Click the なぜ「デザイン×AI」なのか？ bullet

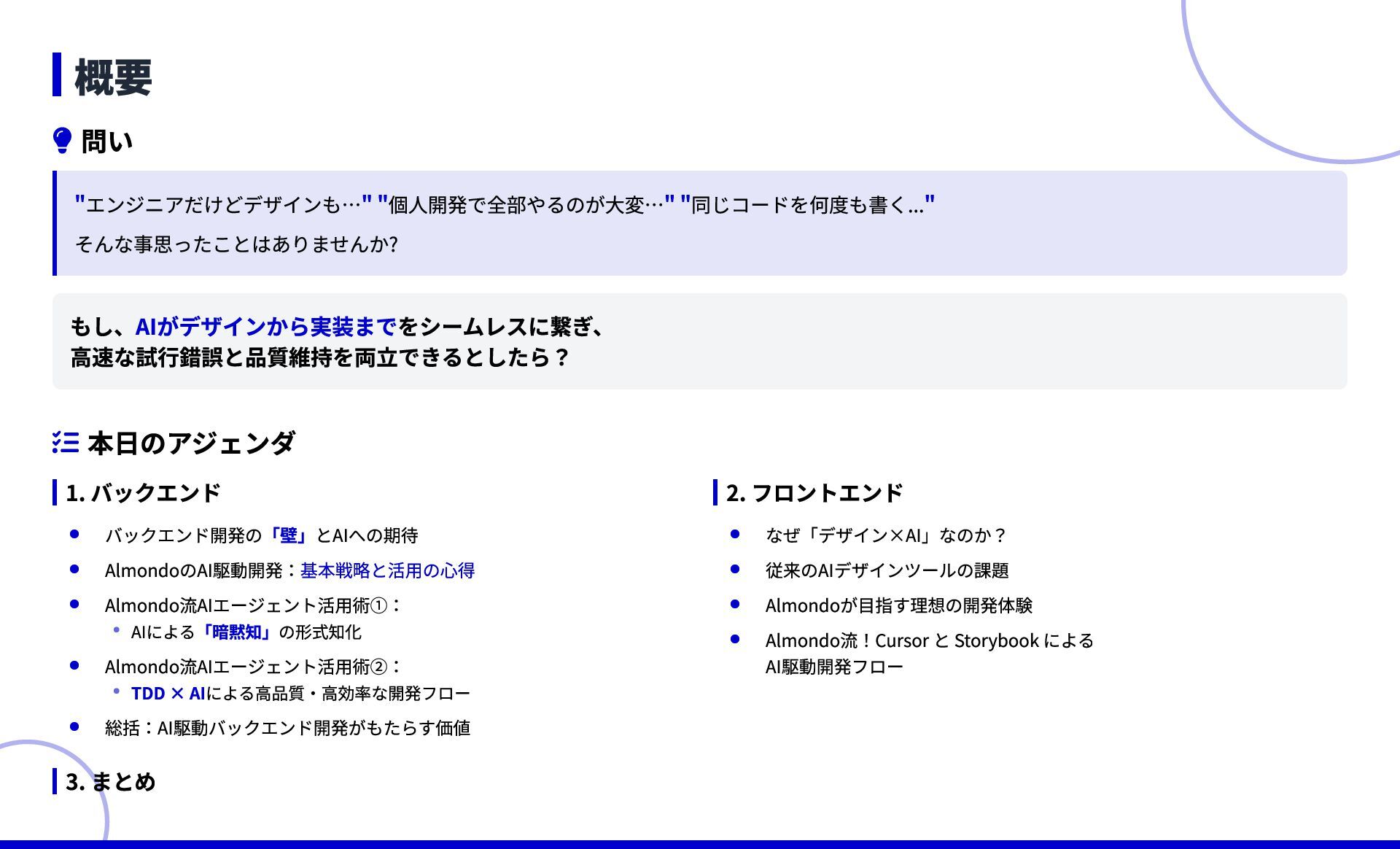click(885, 535)
